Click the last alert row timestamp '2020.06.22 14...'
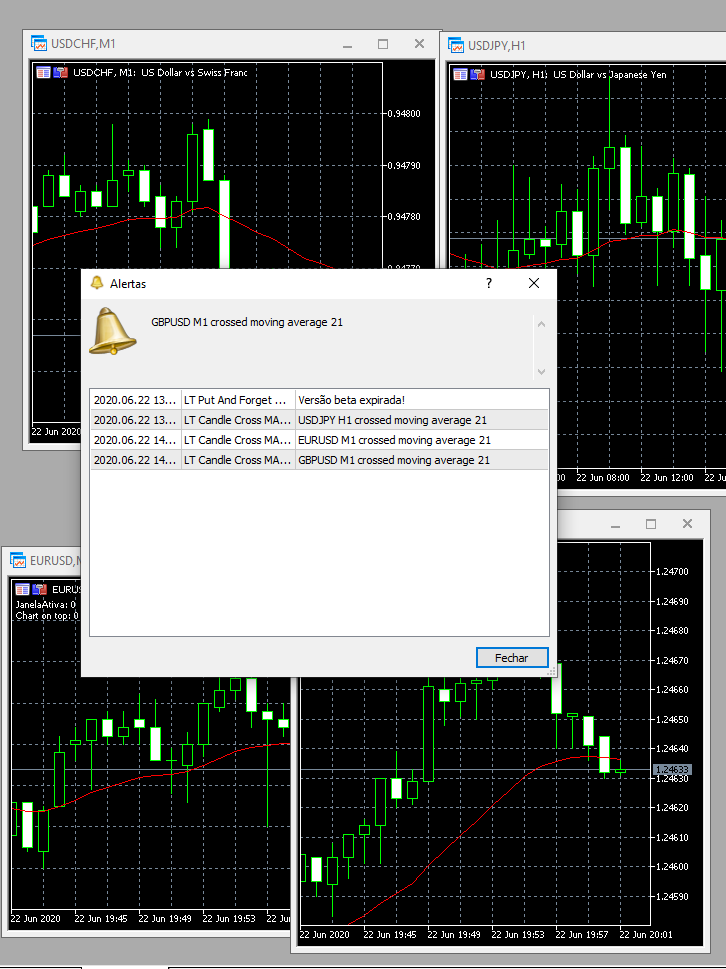The width and height of the screenshot is (726, 969). pos(135,460)
